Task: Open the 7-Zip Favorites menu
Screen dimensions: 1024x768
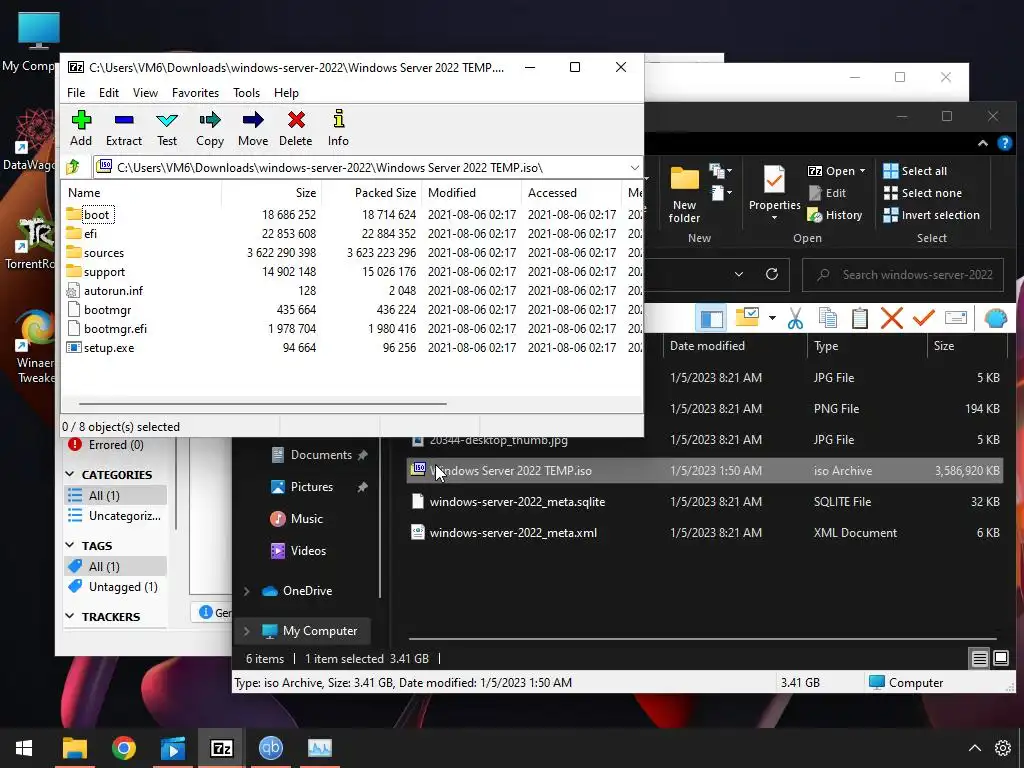Action: click(195, 93)
